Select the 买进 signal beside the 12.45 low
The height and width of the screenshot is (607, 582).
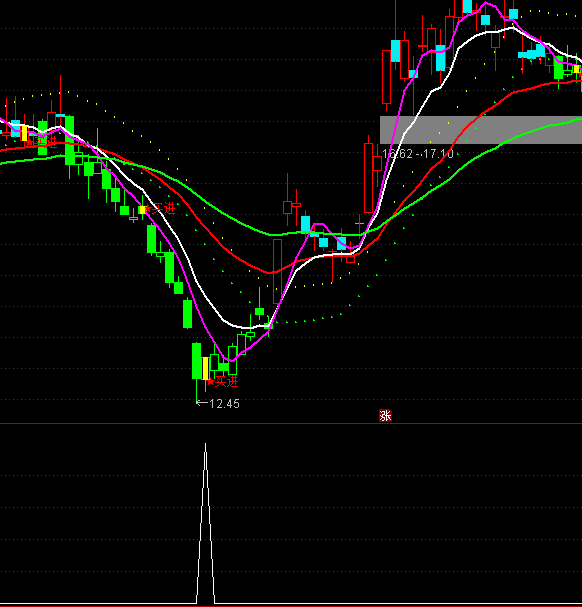[x=223, y=382]
